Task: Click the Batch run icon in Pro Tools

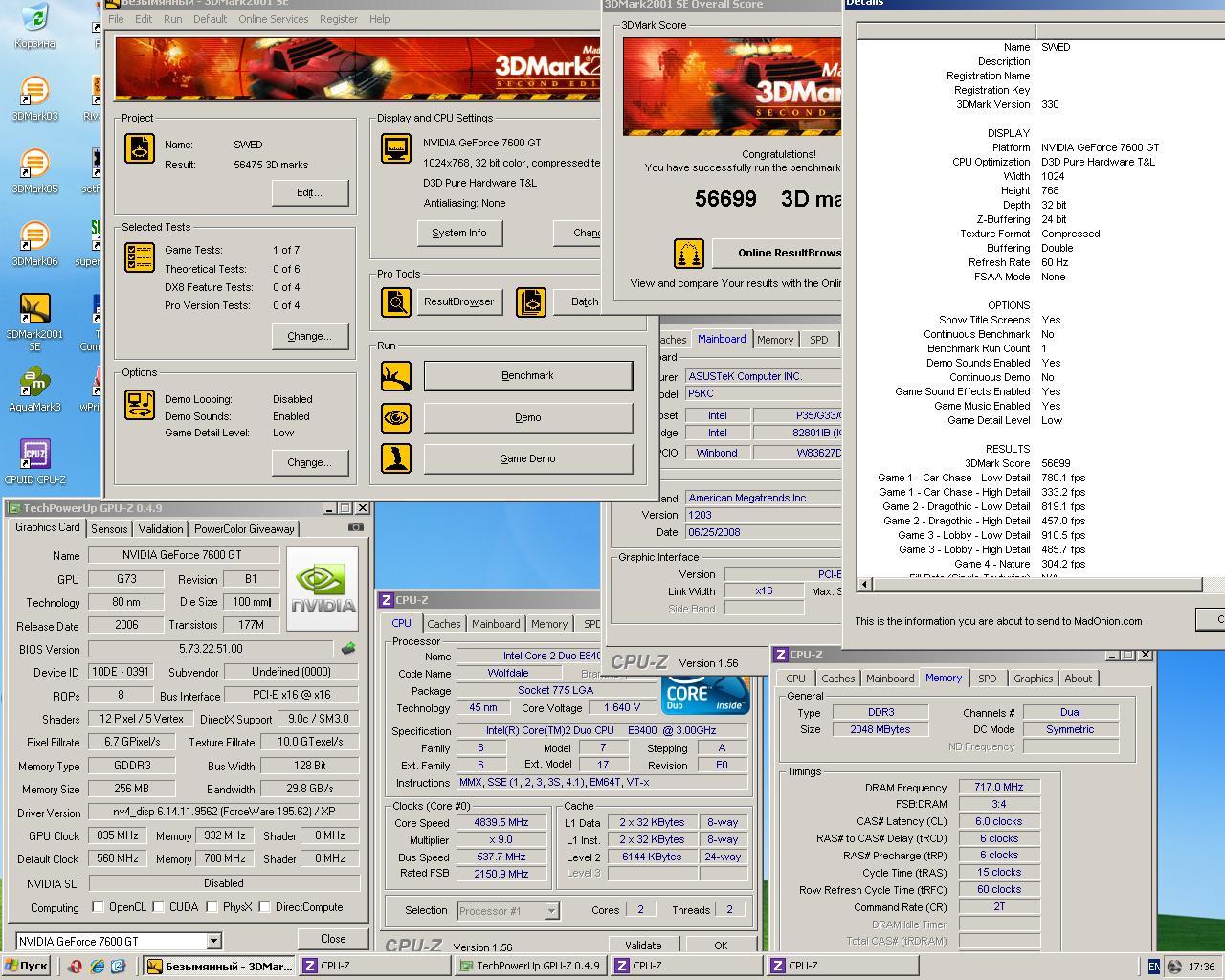Action: [x=530, y=301]
